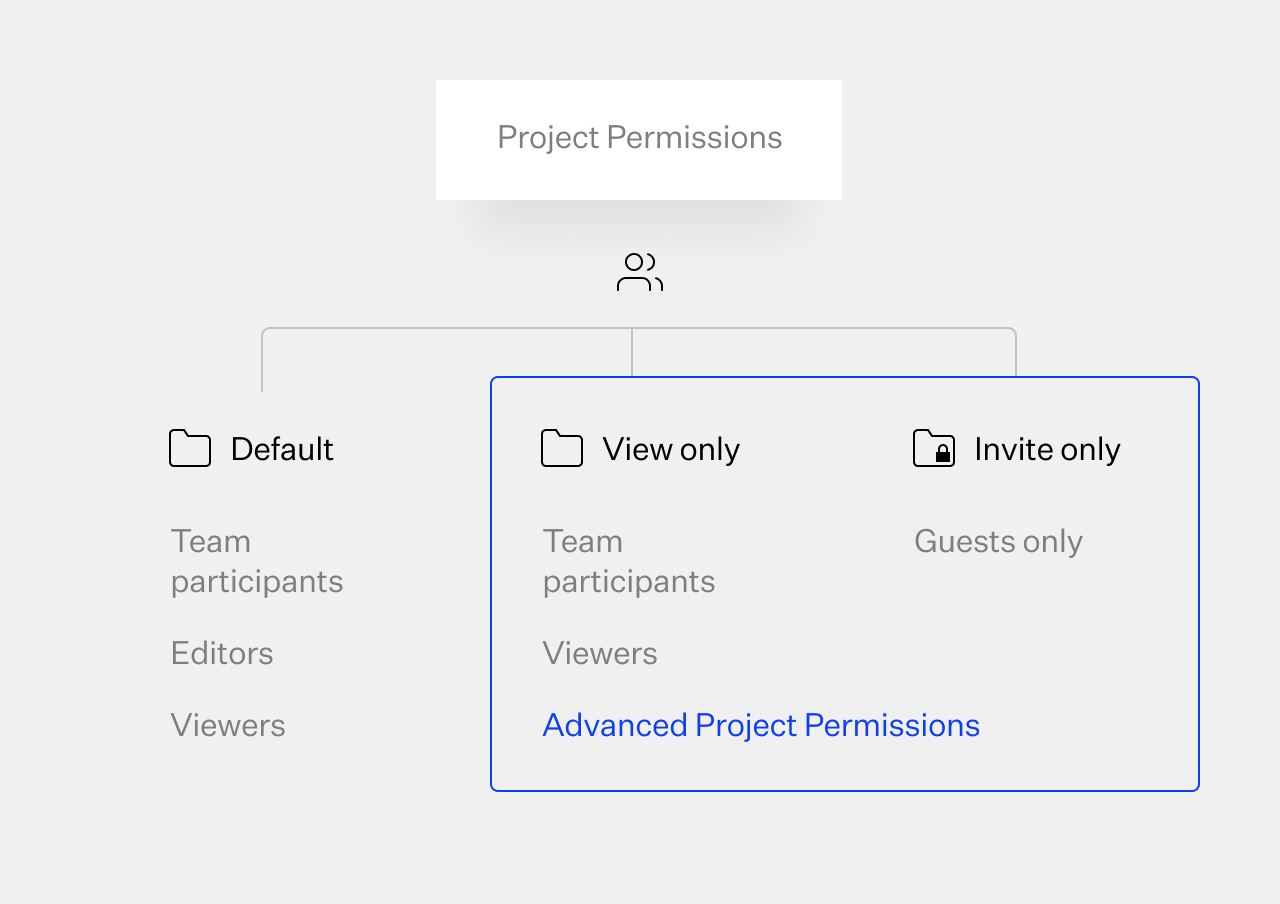Select the View only permission label
1280x904 pixels.
click(x=671, y=449)
